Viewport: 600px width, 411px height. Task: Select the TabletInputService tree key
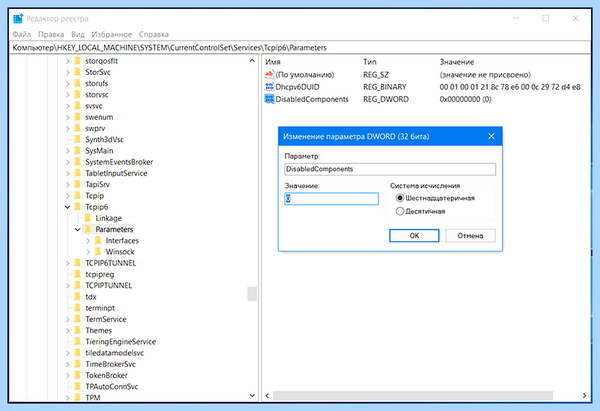116,173
